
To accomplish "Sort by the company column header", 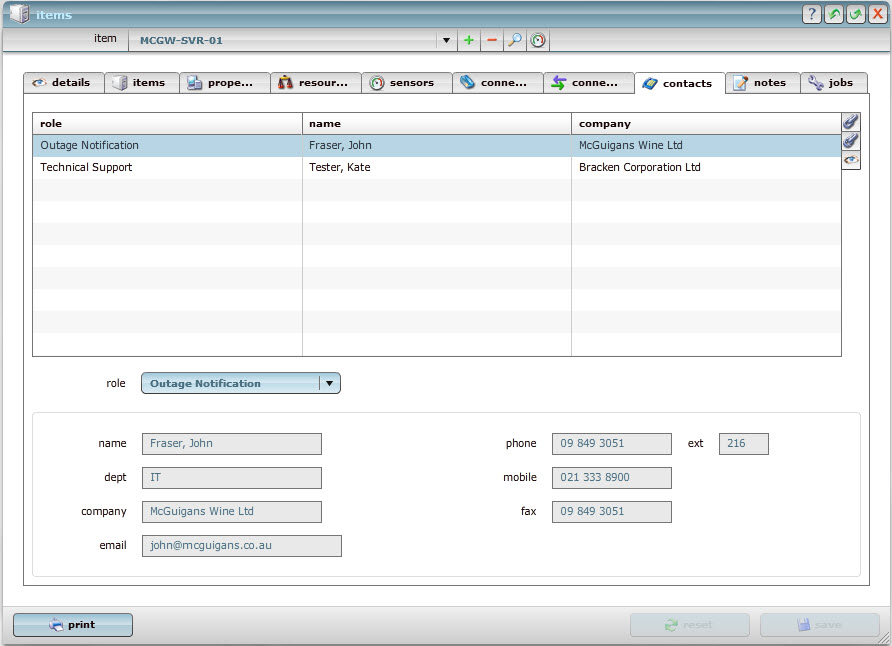I will (x=705, y=124).
